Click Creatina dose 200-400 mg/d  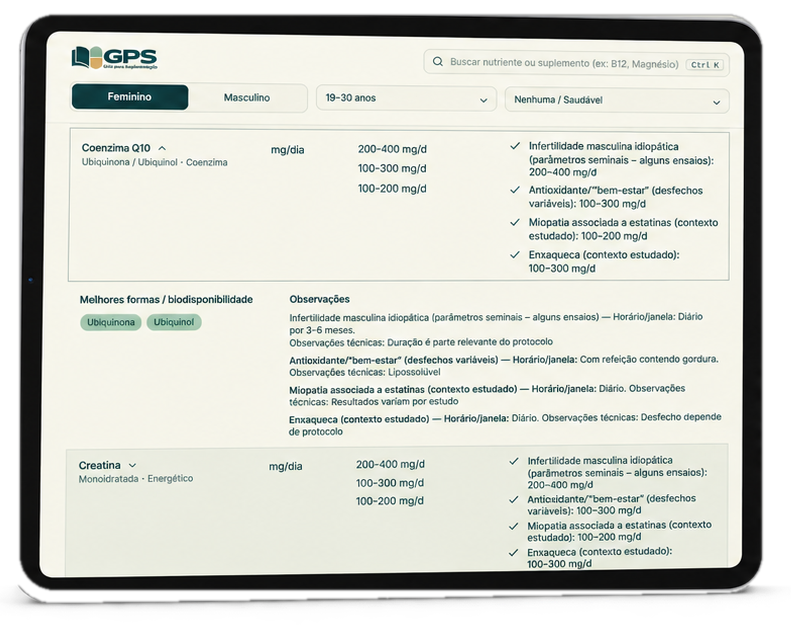(390, 464)
